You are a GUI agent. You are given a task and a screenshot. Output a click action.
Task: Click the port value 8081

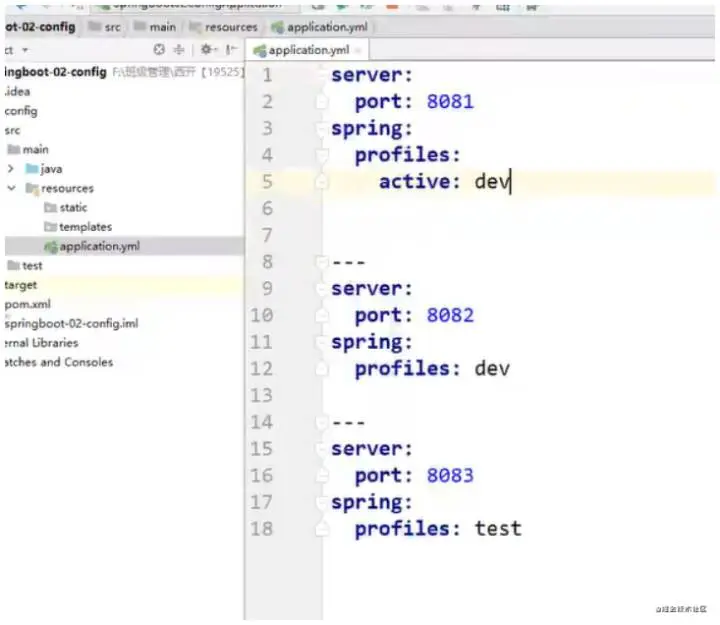pyautogui.click(x=450, y=102)
